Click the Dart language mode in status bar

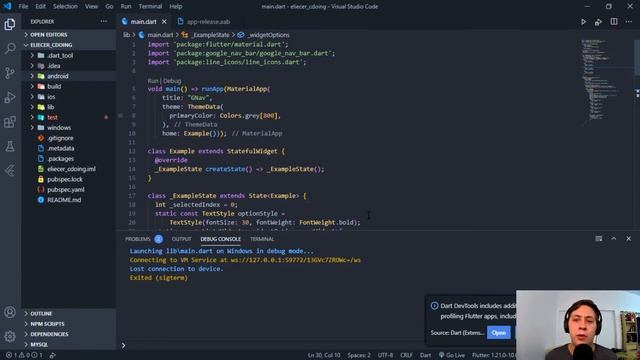tap(425, 355)
